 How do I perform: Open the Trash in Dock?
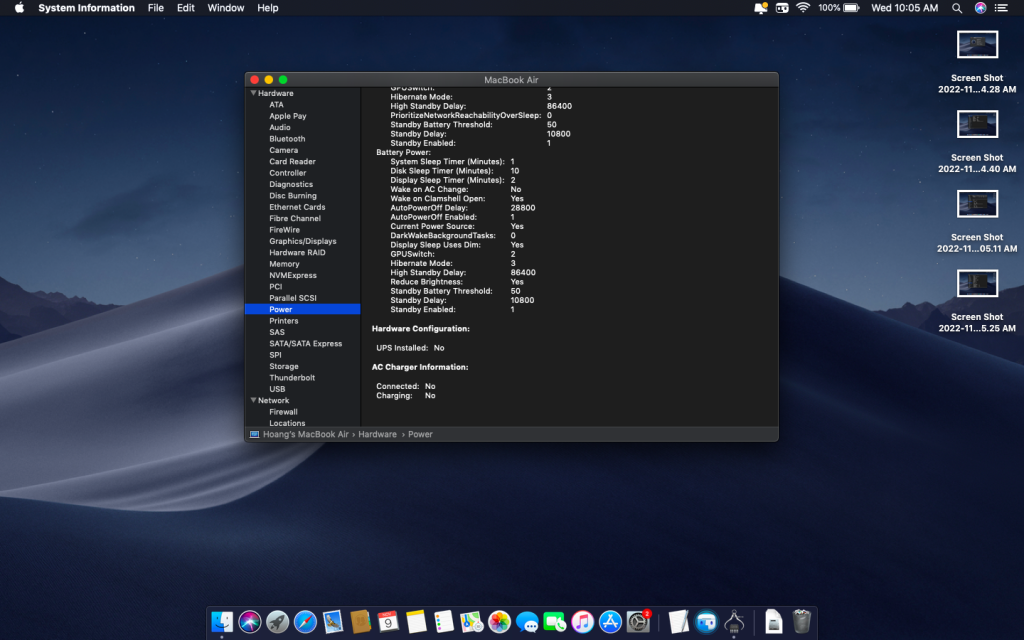point(801,621)
